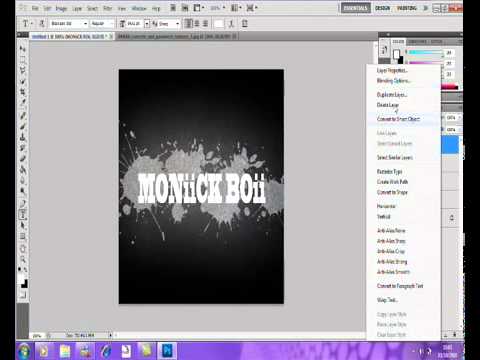Select the Quick Selection tool
This screenshot has width=480, height=360.
click(x=22, y=81)
